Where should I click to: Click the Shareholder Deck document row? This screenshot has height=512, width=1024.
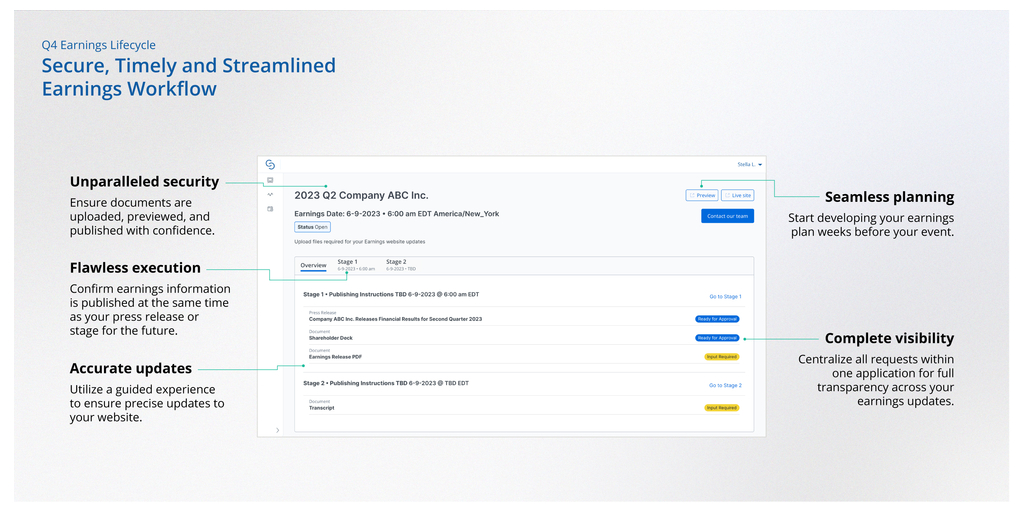pyautogui.click(x=331, y=338)
